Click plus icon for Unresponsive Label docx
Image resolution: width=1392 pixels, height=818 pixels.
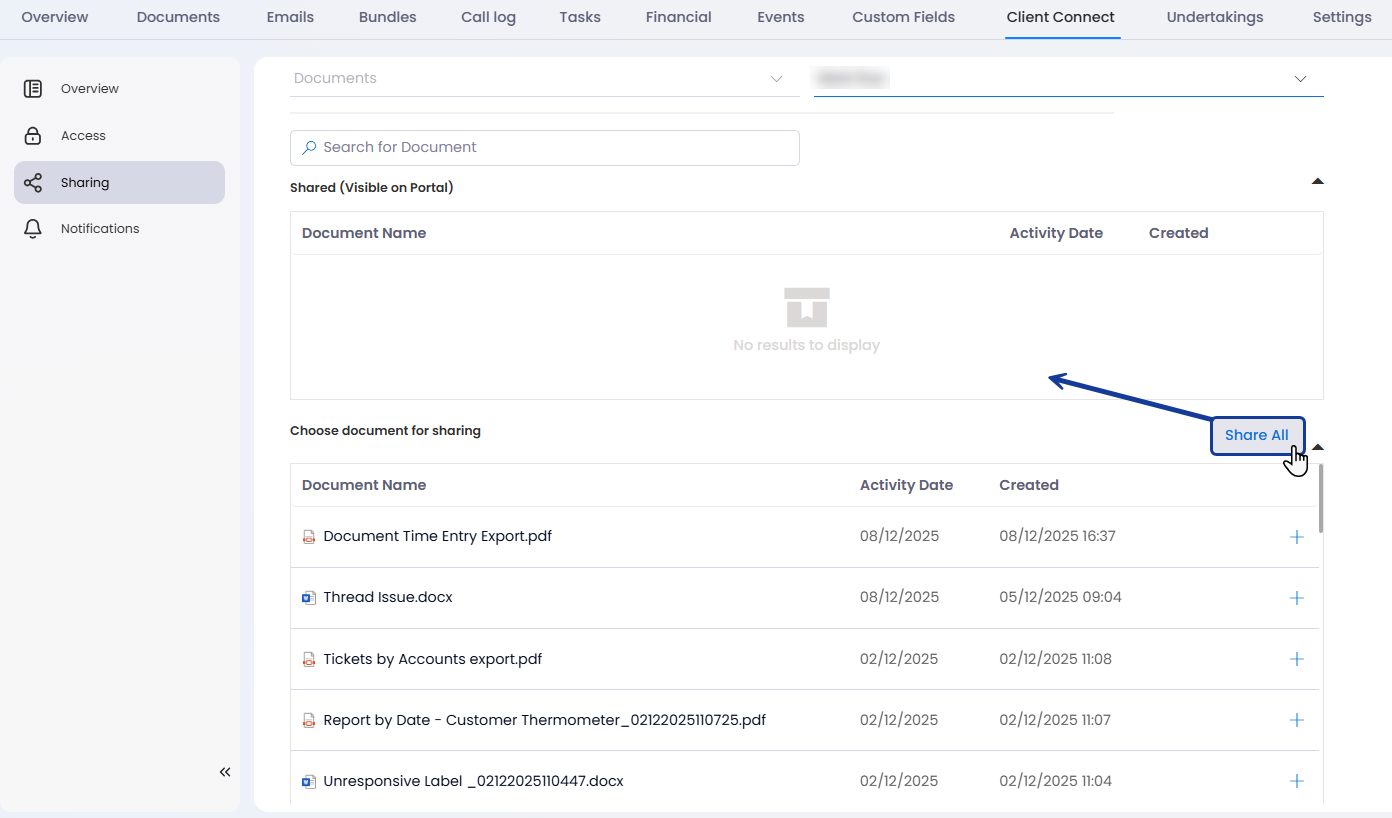click(1297, 781)
